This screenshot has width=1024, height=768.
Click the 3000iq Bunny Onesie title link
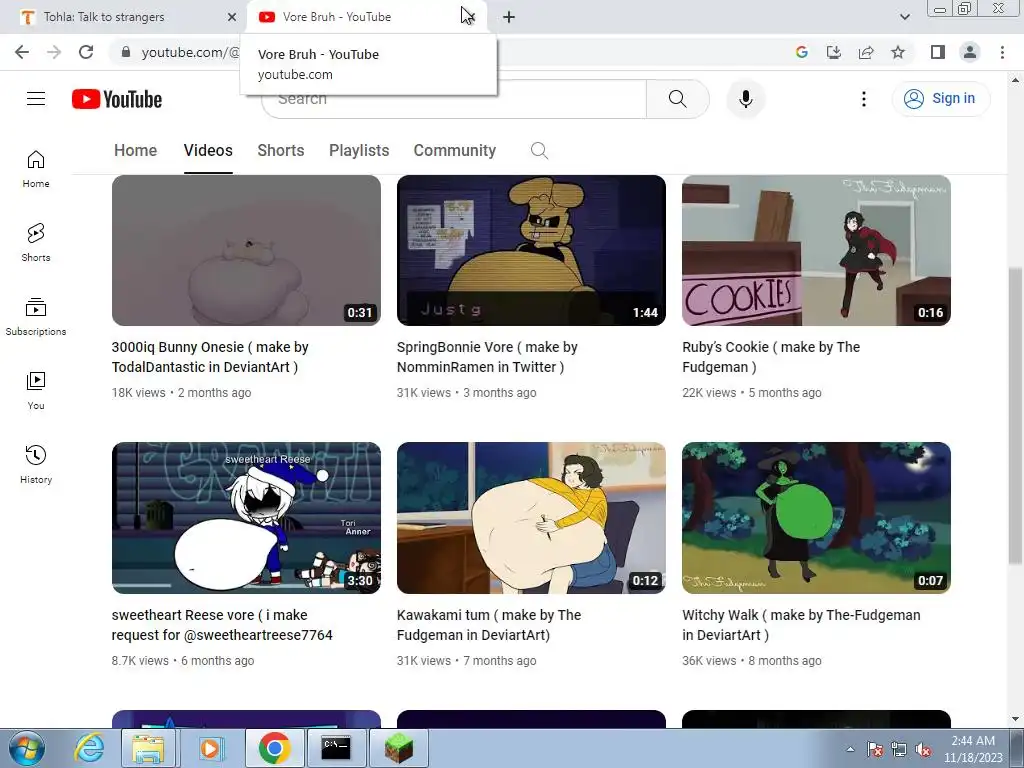click(210, 357)
